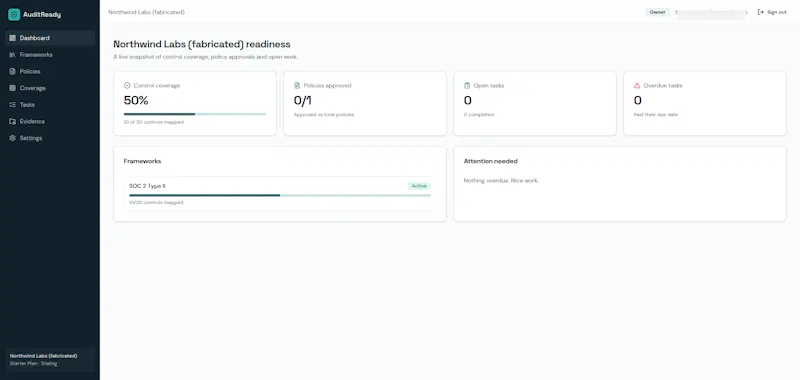Click '10 of 20 controls mapped' text

(154, 122)
